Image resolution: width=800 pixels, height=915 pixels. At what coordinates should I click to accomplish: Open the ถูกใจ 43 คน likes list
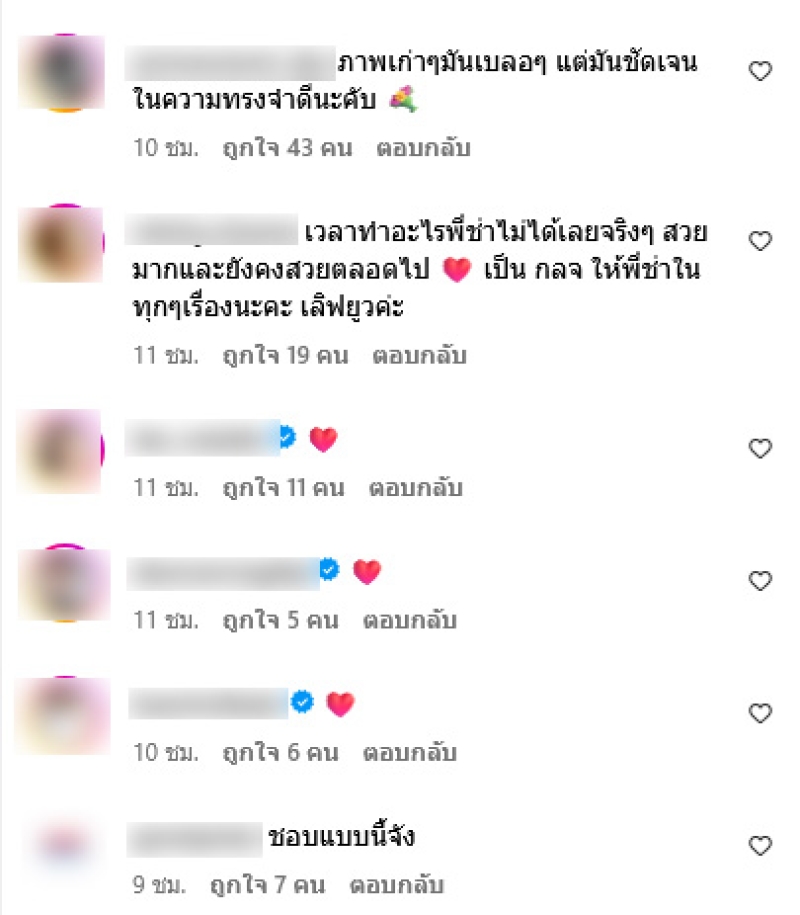[x=288, y=148]
